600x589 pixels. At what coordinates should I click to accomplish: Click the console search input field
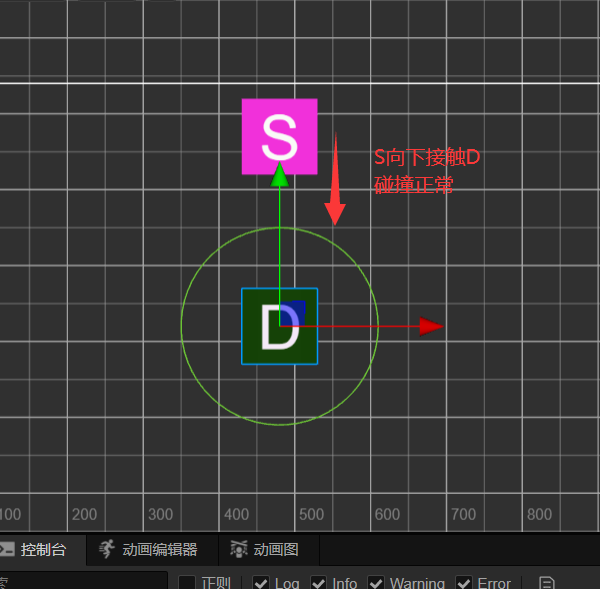pyautogui.click(x=83, y=581)
